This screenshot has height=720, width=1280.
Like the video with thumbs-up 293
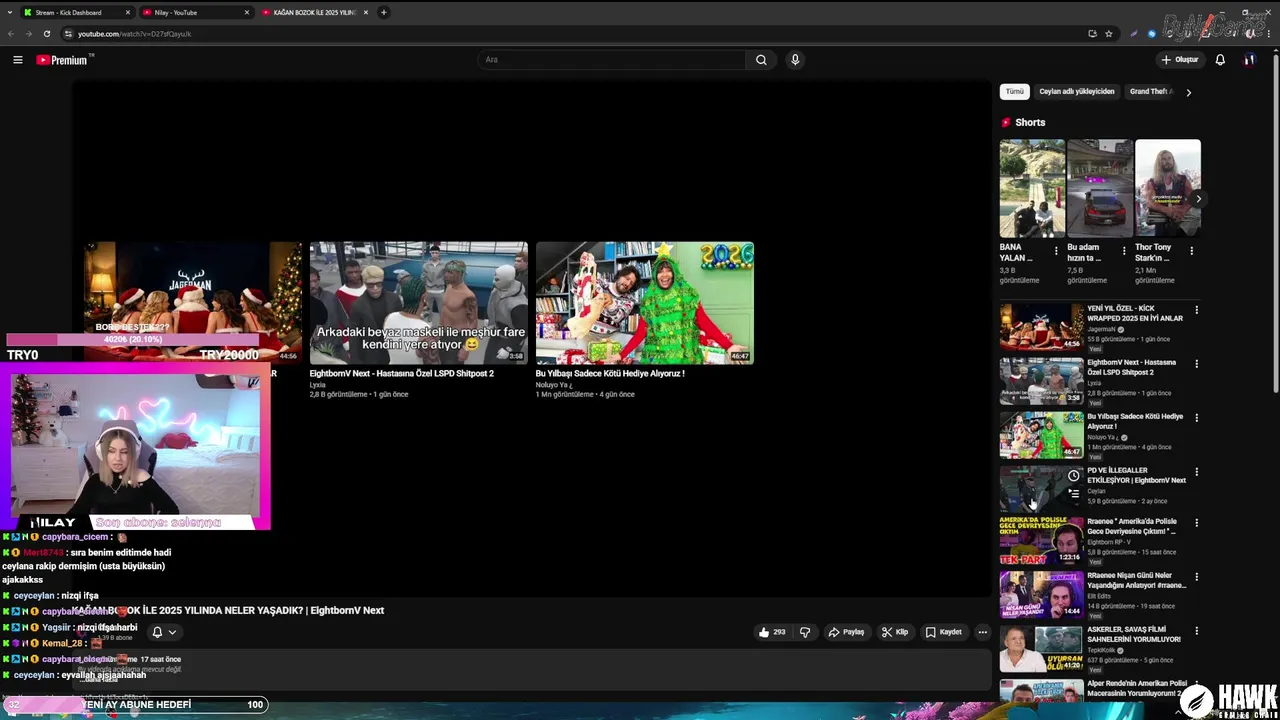click(772, 632)
